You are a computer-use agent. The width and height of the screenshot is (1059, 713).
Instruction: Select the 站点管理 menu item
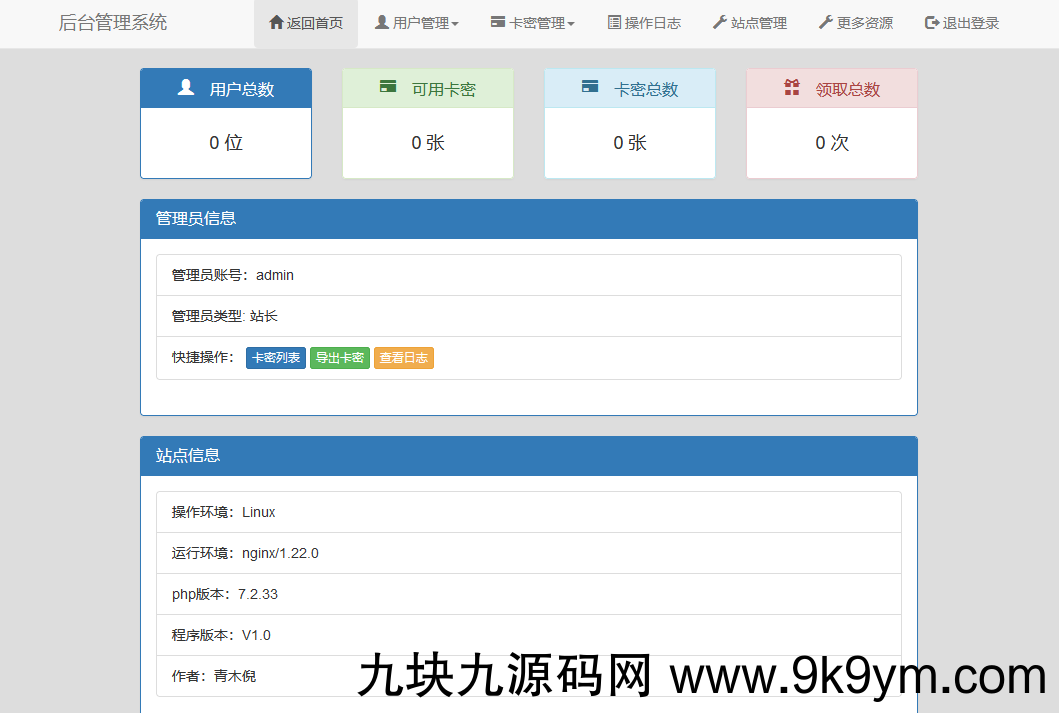click(x=750, y=23)
